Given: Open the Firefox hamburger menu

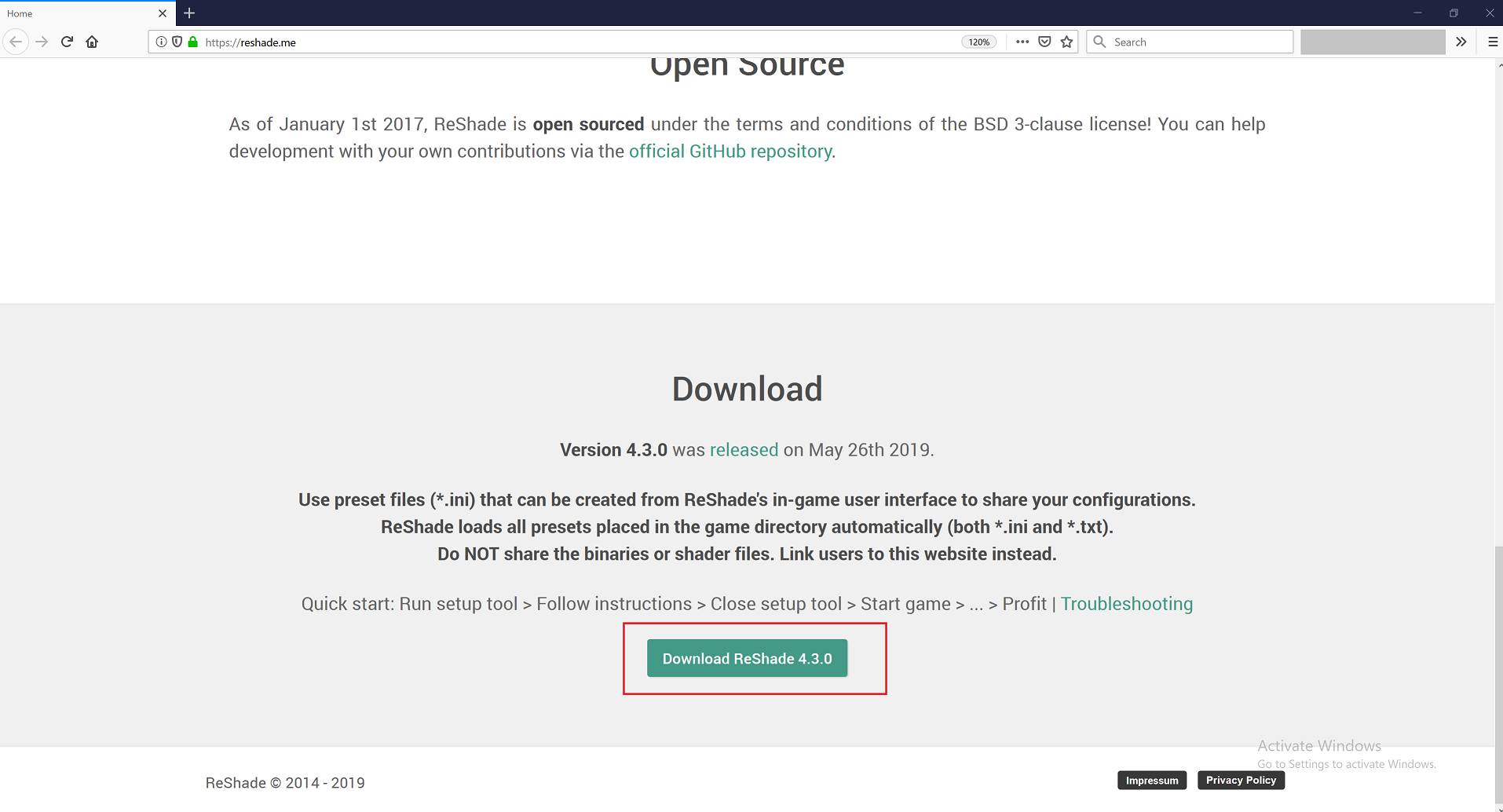Looking at the screenshot, I should pos(1492,42).
